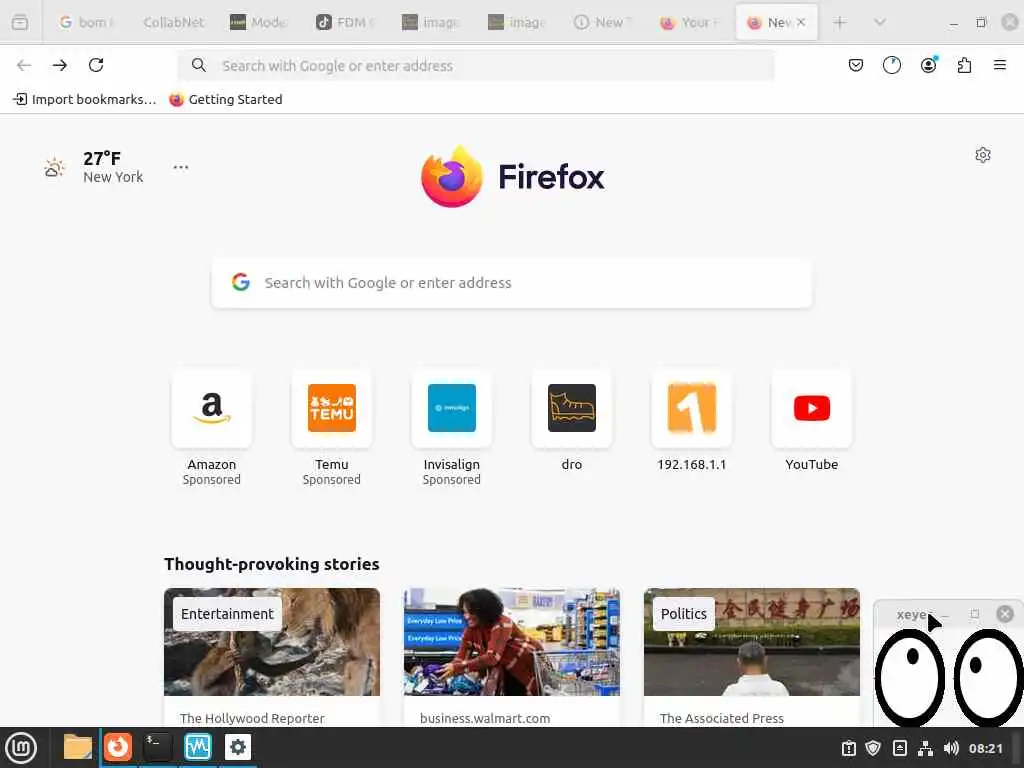This screenshot has height=768, width=1024.
Task: Switch to the 'Your' Firefox tab
Action: coord(689,22)
